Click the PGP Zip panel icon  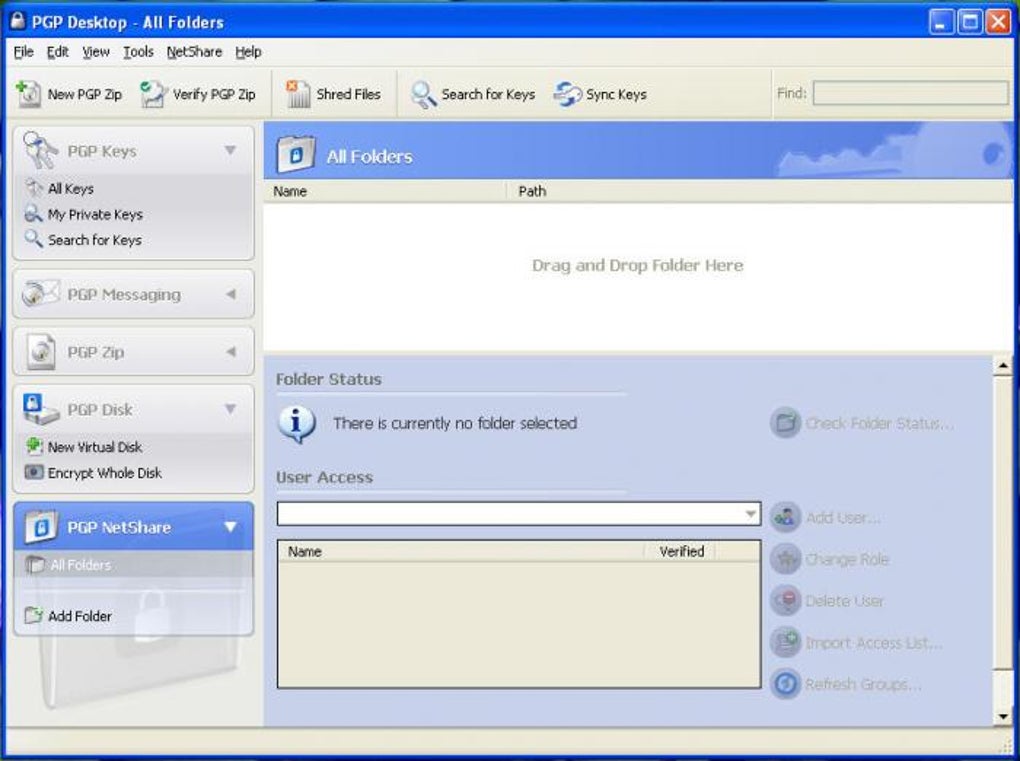tap(41, 352)
